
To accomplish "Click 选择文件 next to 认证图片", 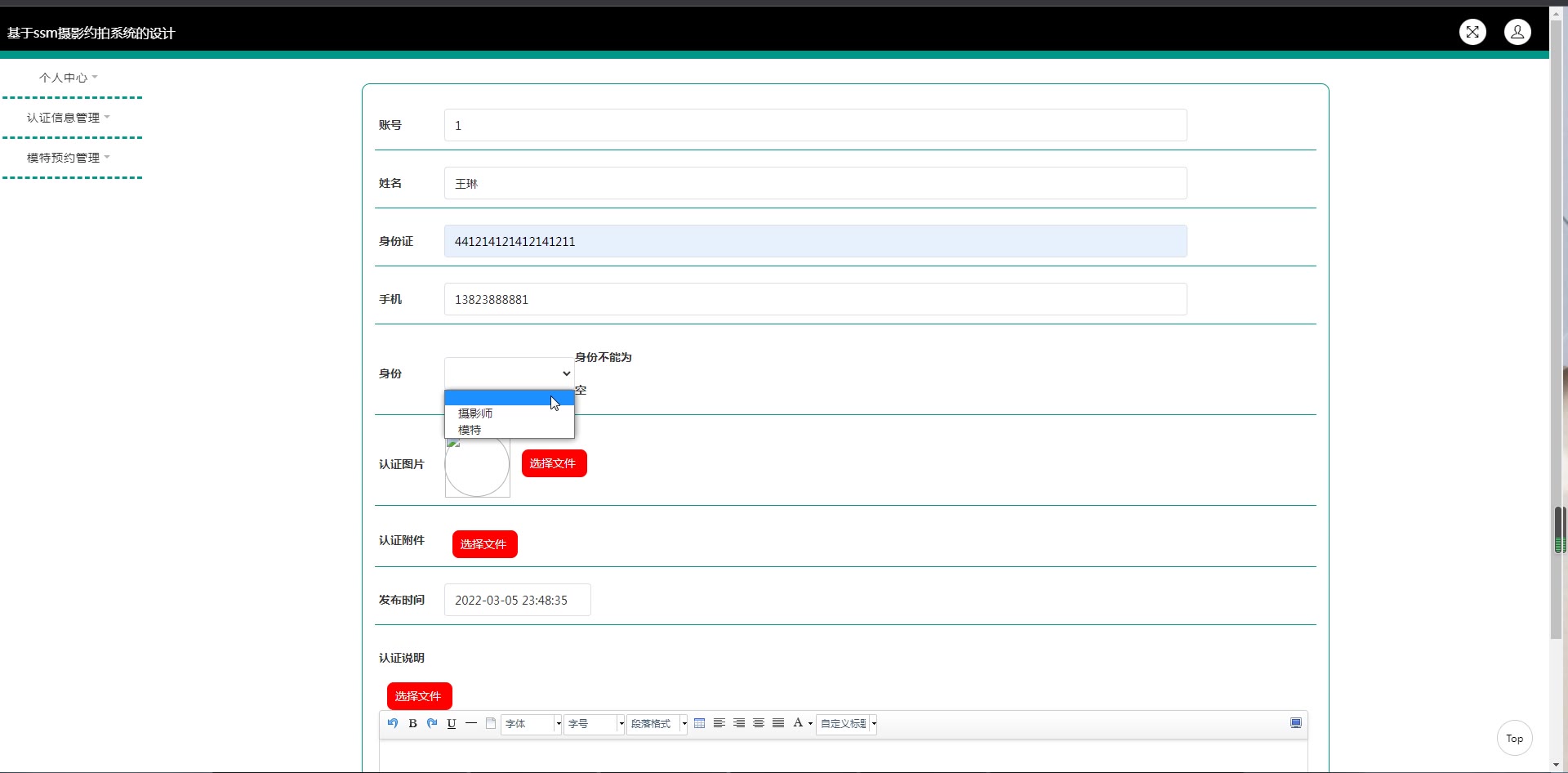I will (555, 463).
